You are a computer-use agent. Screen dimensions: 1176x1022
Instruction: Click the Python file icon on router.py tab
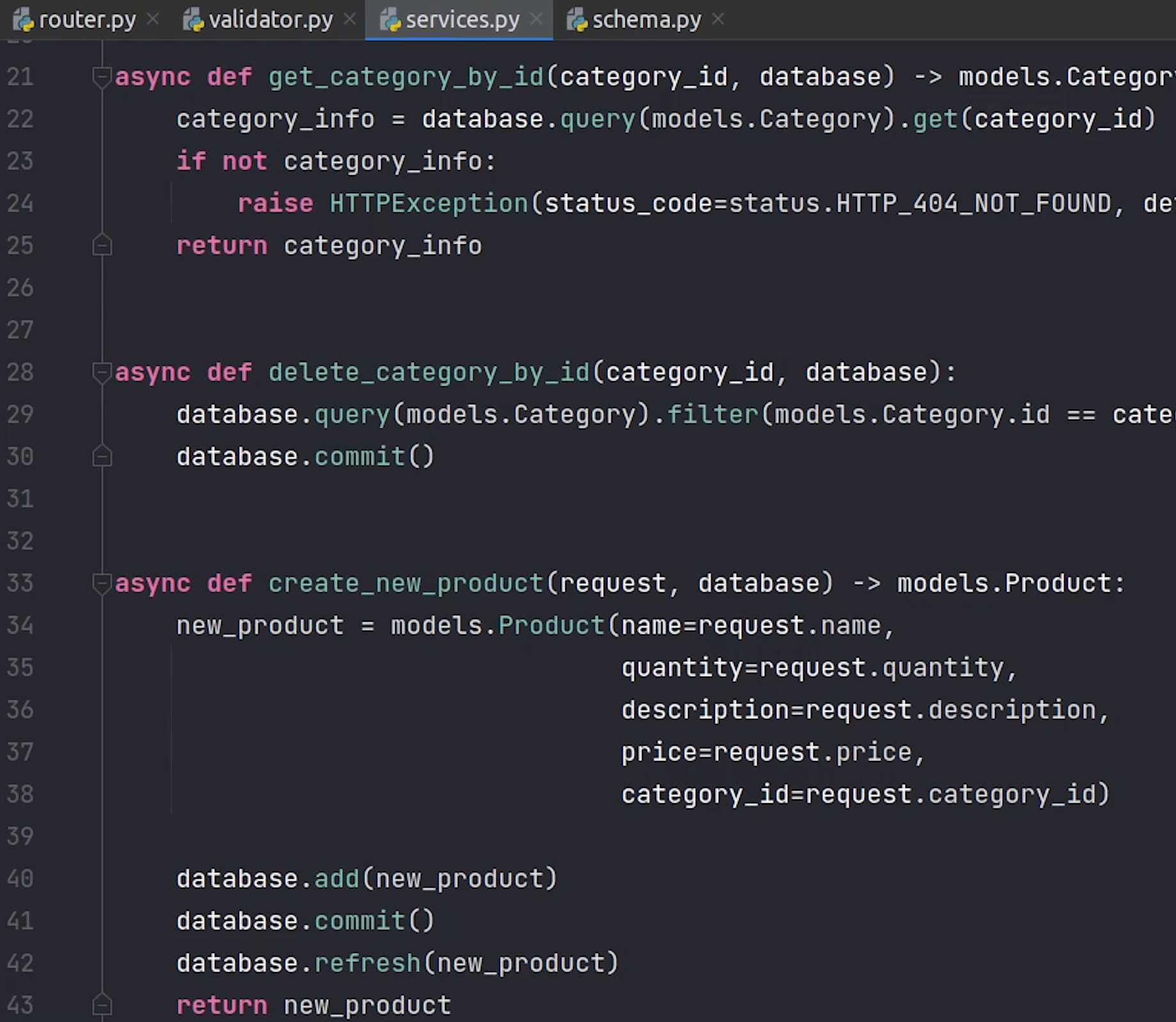[x=24, y=21]
